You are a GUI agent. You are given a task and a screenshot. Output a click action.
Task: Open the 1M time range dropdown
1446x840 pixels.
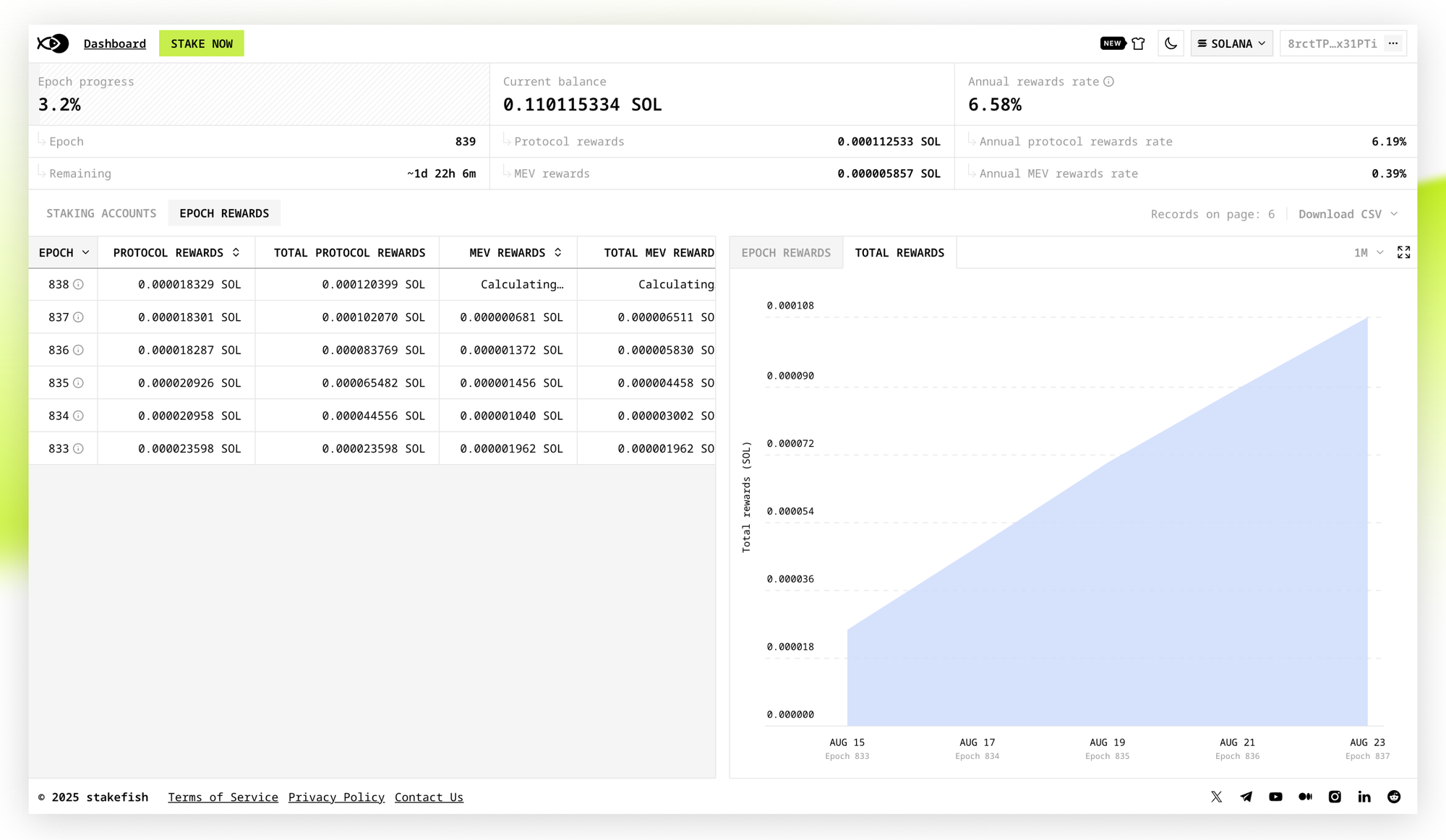[1368, 252]
